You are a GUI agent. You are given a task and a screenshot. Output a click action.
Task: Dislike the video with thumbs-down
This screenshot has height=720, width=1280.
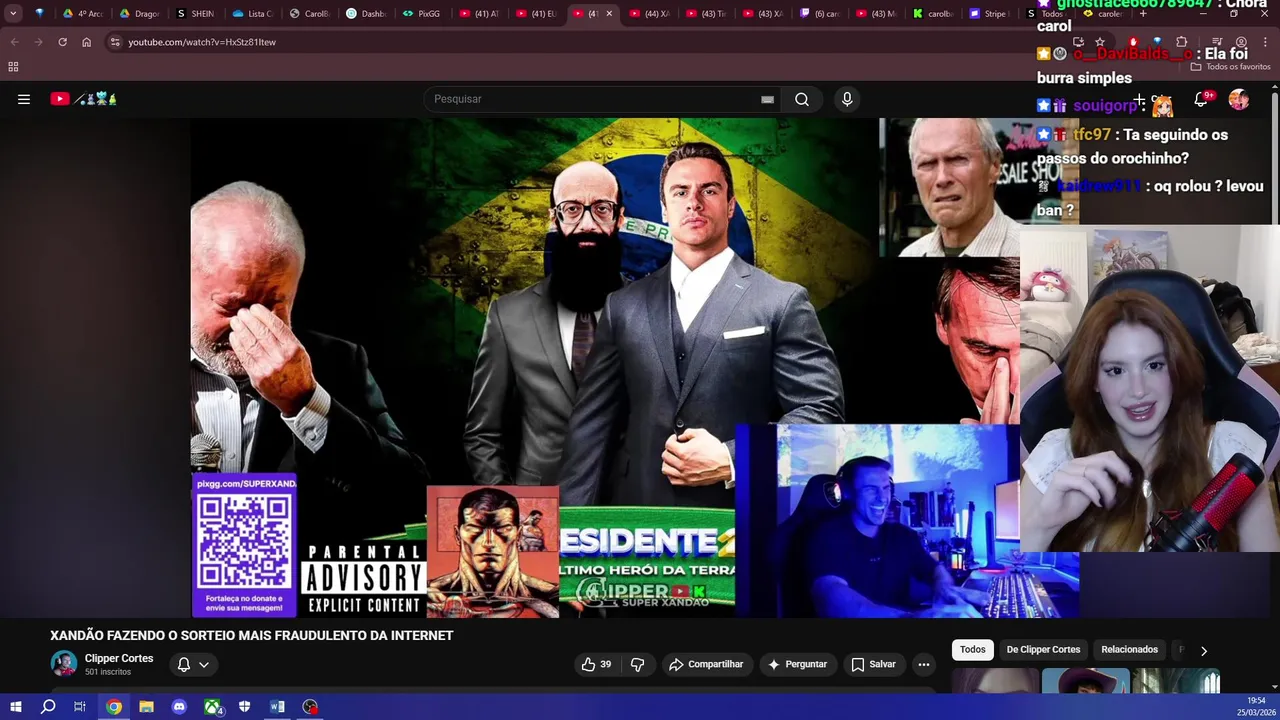pos(637,664)
